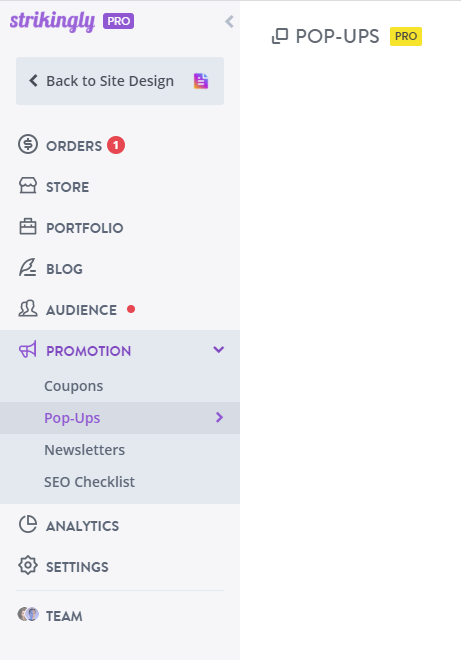Select the Portfolio briefcase icon
Viewport: 461px width, 660px height.
click(28, 226)
